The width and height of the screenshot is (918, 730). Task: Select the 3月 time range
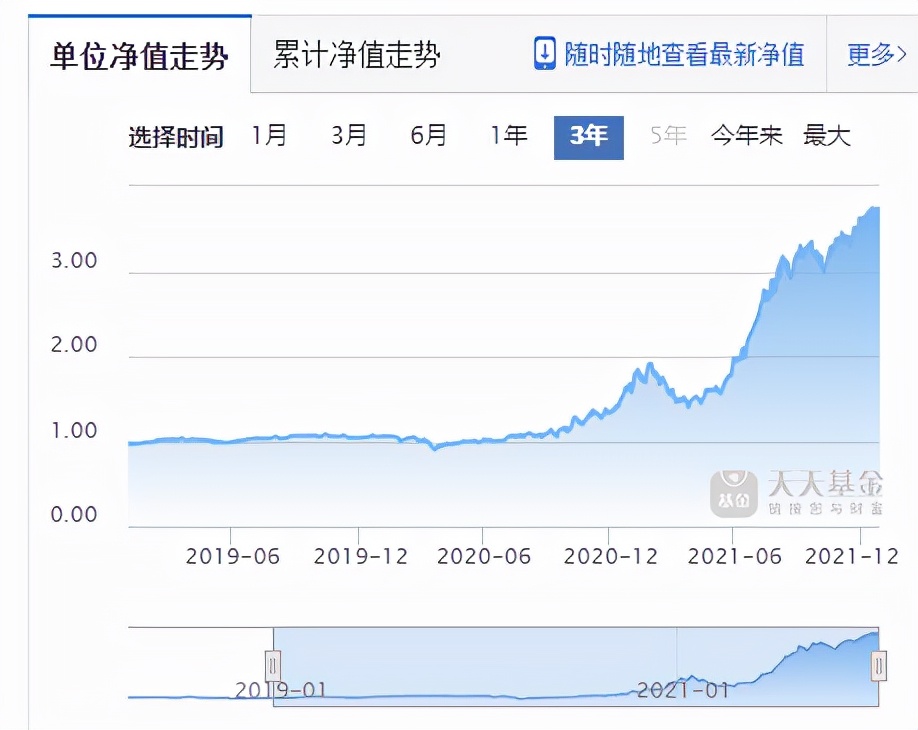348,137
